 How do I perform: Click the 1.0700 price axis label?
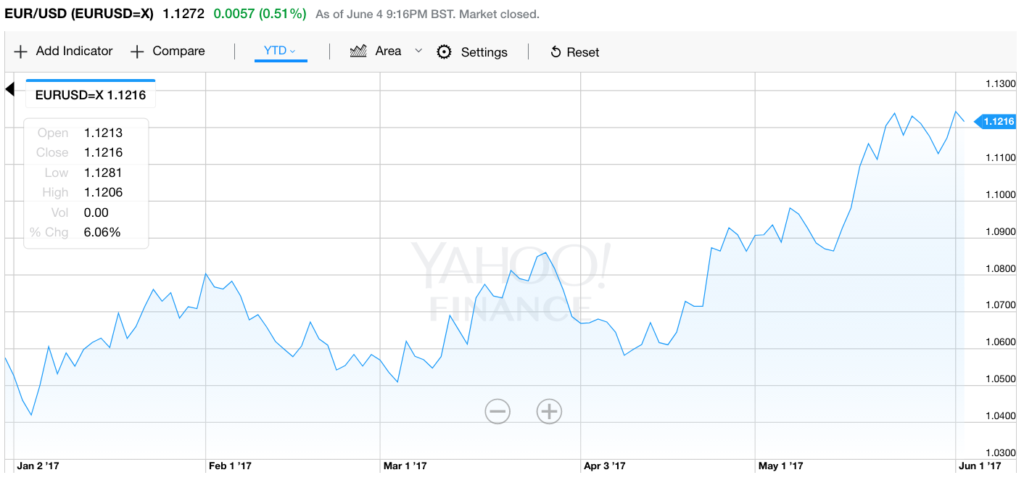tap(999, 305)
